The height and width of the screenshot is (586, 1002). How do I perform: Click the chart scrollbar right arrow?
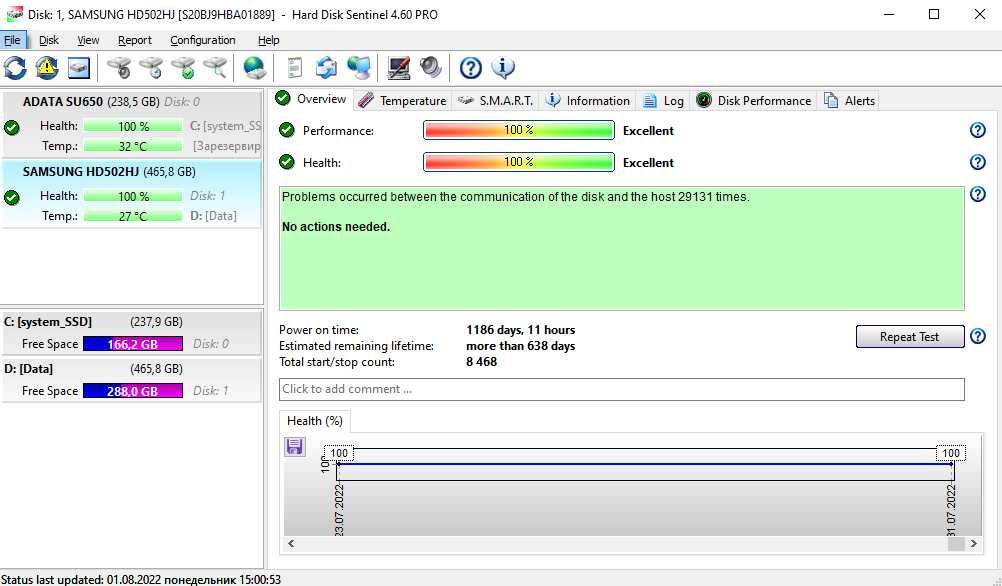pyautogui.click(x=974, y=544)
